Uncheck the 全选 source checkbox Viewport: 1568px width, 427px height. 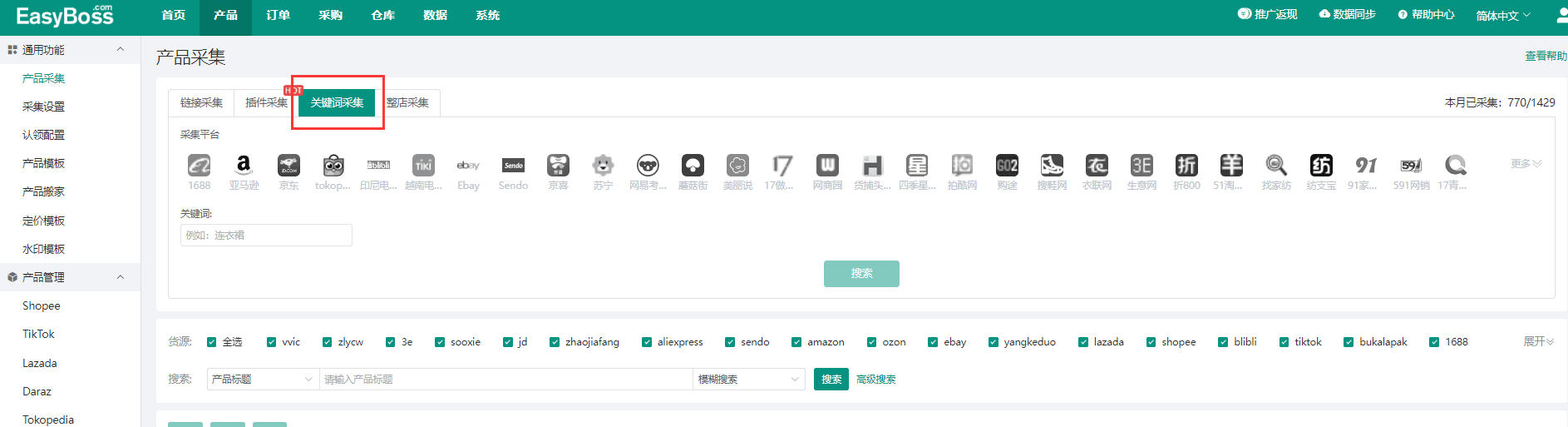coord(212,342)
